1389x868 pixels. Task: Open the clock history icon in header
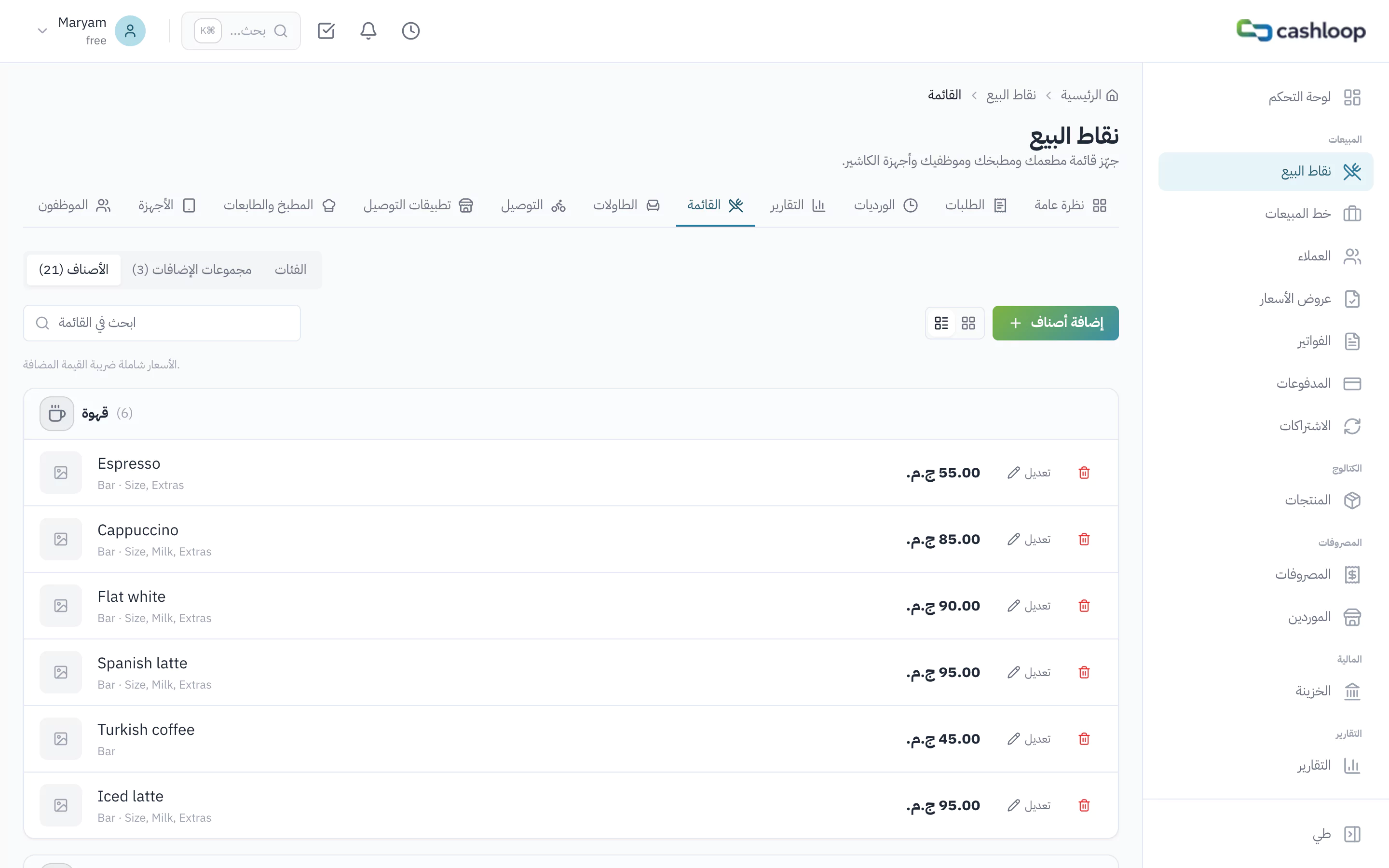[410, 30]
